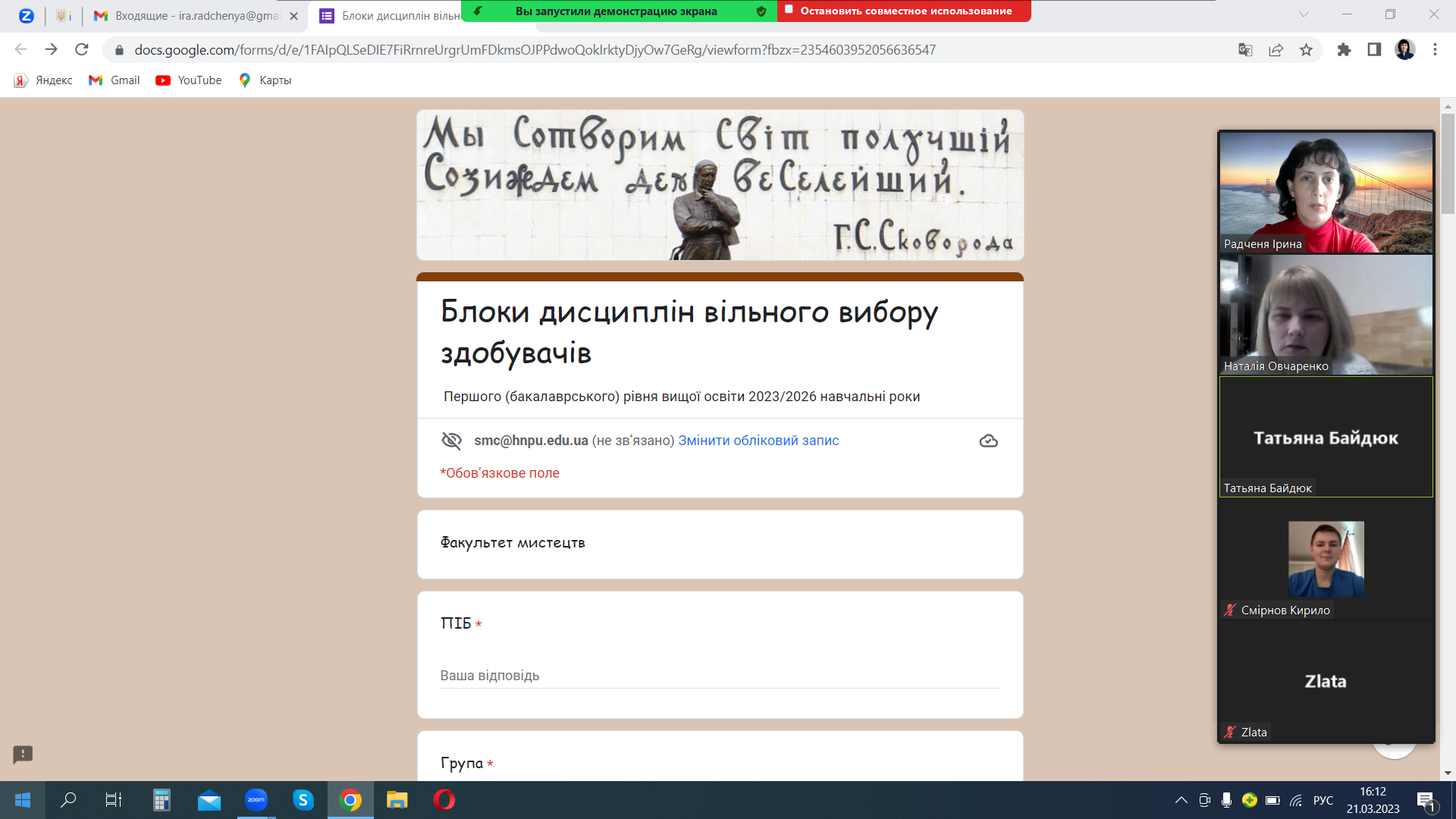Open the Mail app on taskbar
Viewport: 1456px width, 819px height.
(x=209, y=800)
